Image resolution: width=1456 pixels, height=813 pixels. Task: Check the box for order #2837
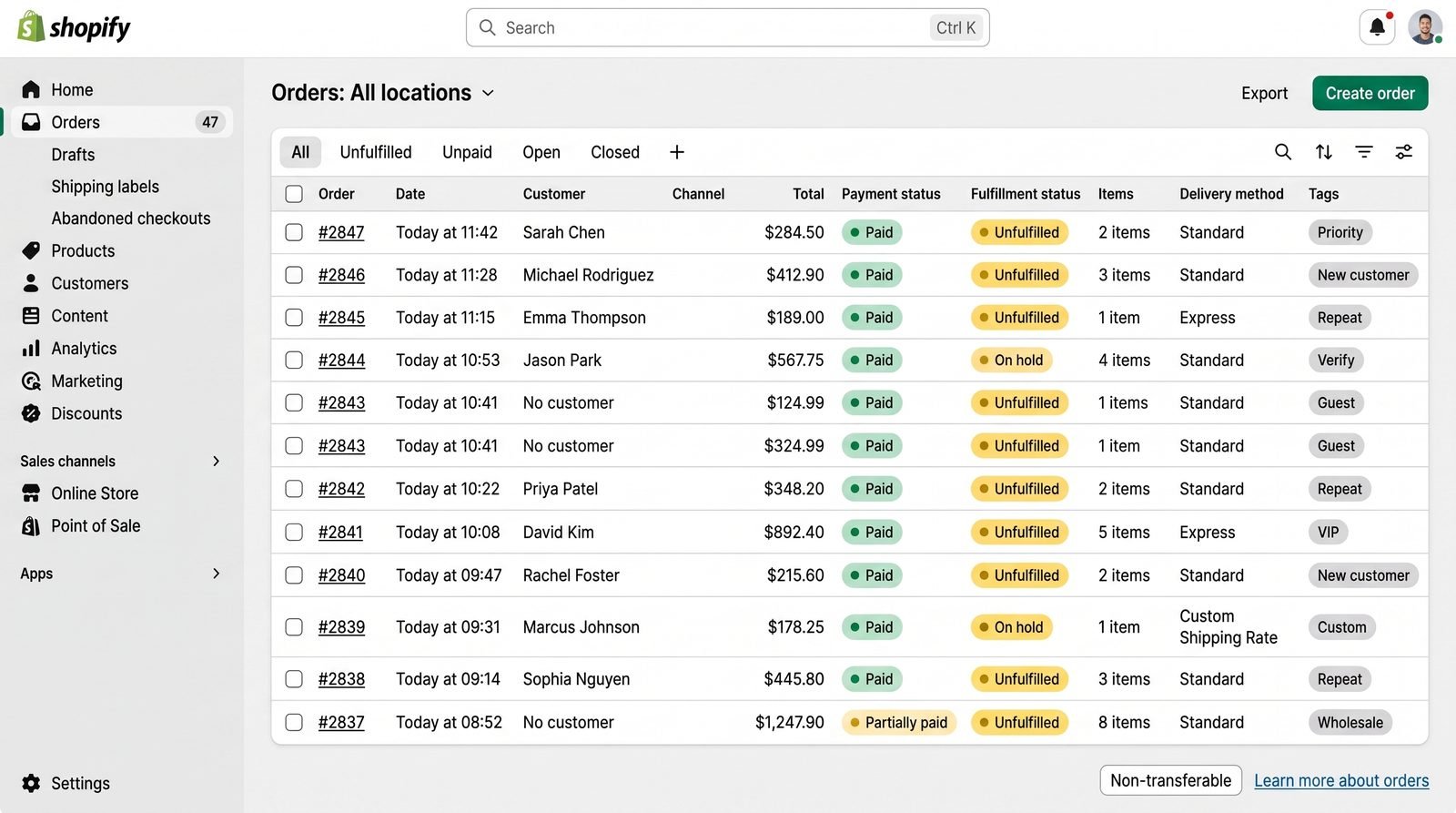tap(294, 722)
